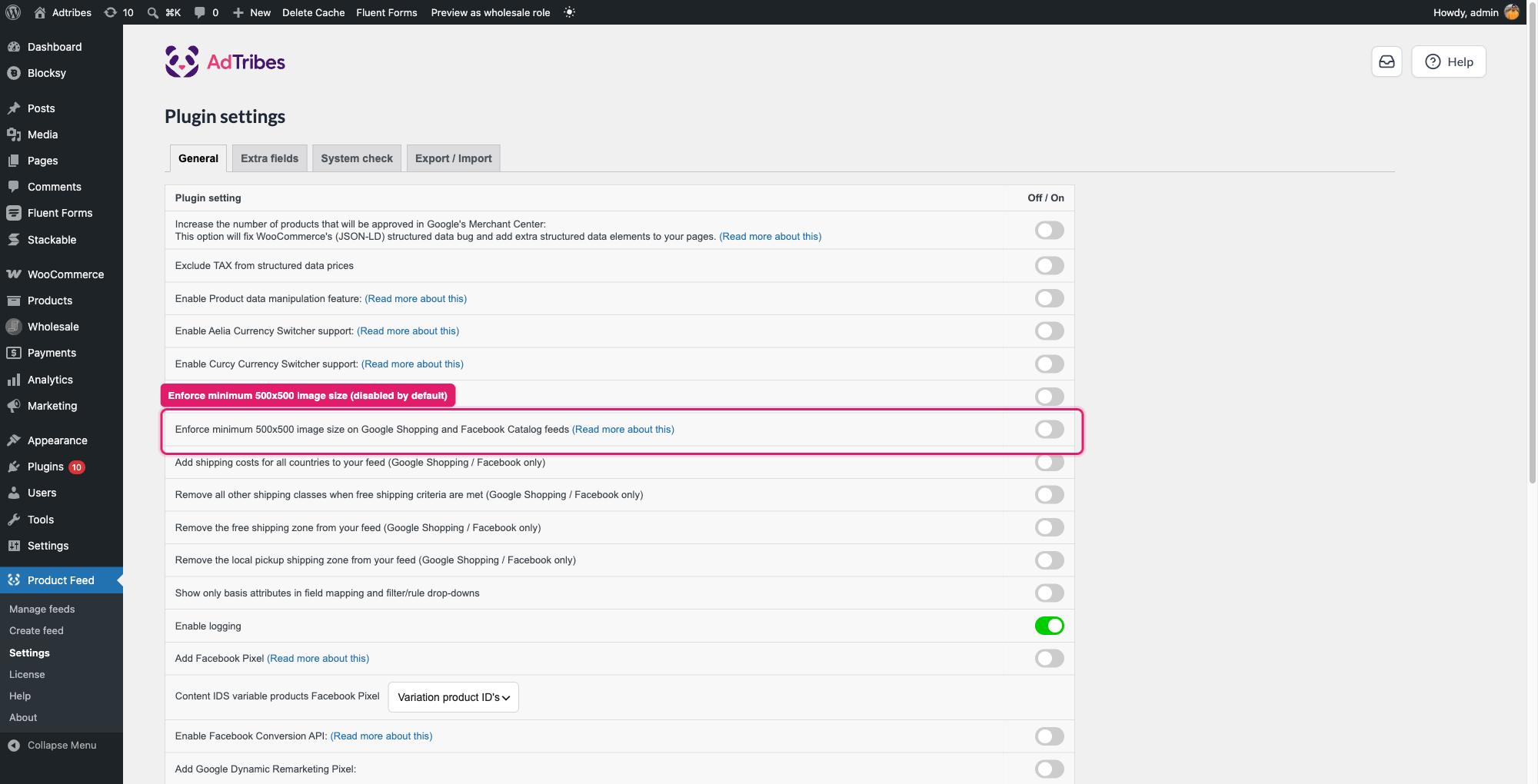This screenshot has width=1538, height=784.
Task: Expand the New content menu in admin bar
Action: pos(252,12)
